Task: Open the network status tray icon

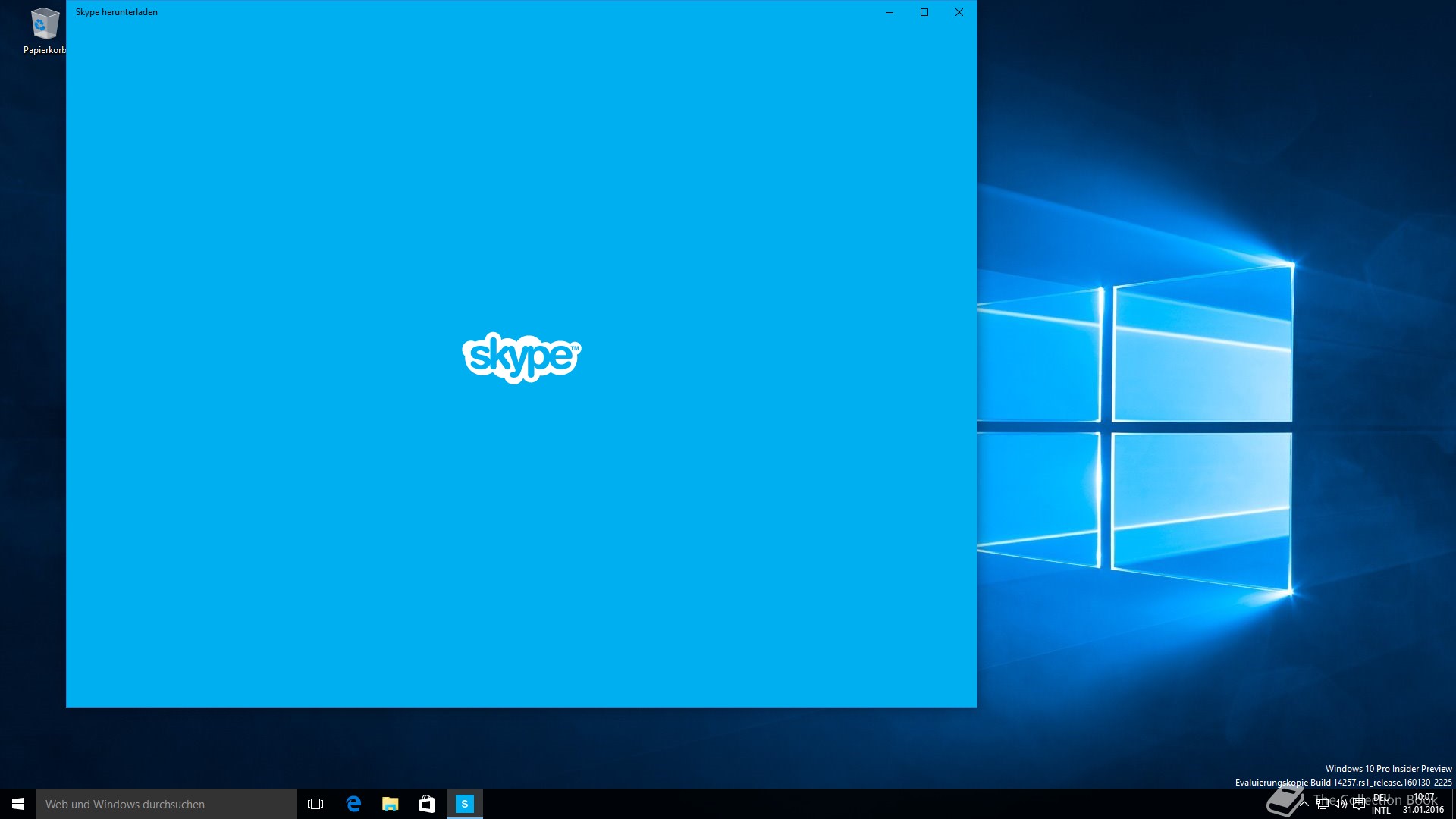Action: 1323,804
